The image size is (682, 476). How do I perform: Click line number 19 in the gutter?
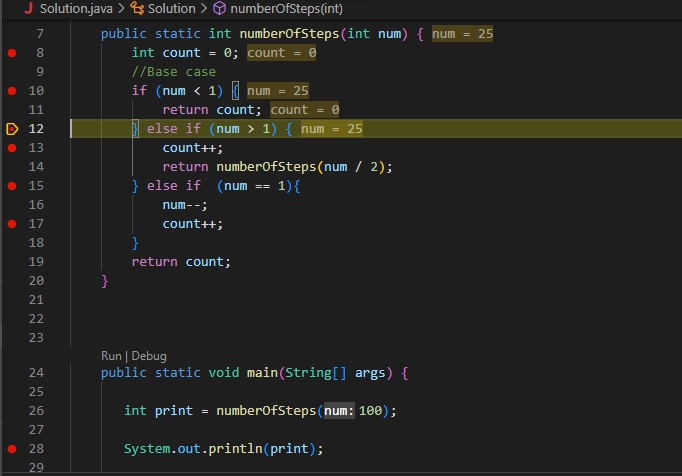[x=36, y=261]
